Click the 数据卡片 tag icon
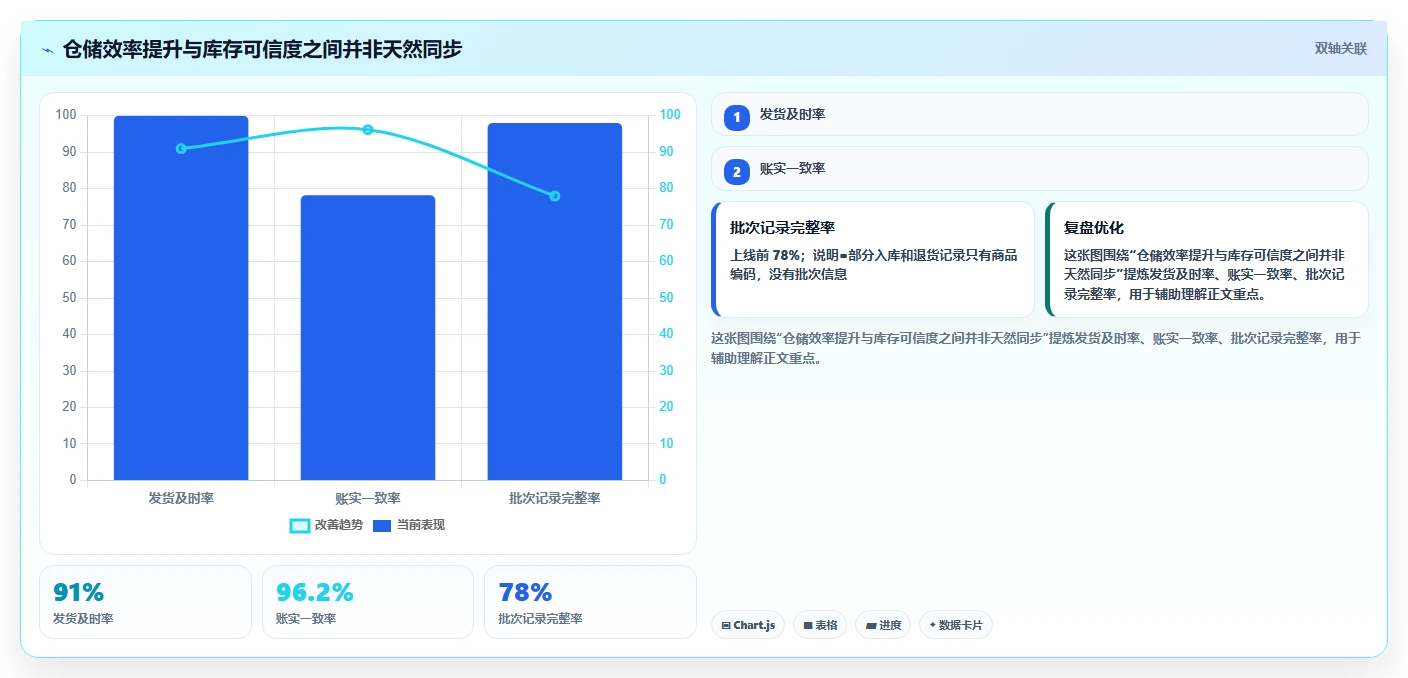Screen dimensions: 1408x678 tap(933, 625)
